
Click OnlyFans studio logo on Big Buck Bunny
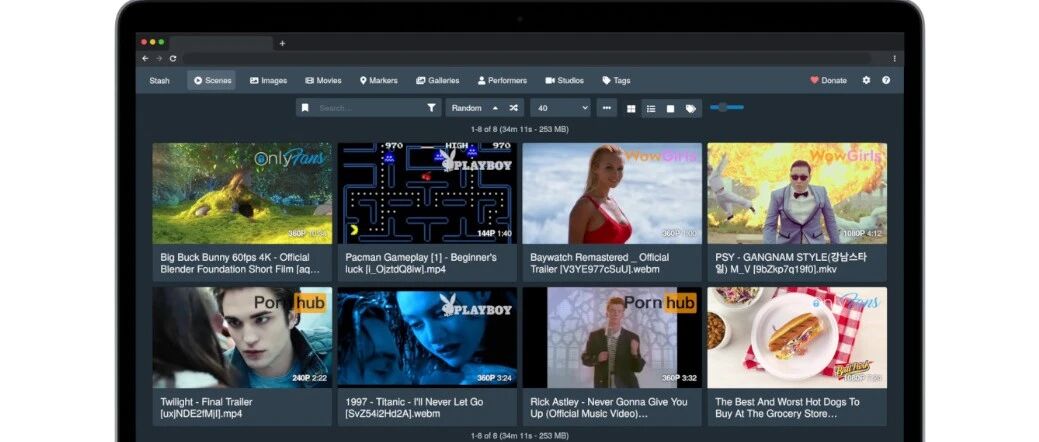coord(292,158)
